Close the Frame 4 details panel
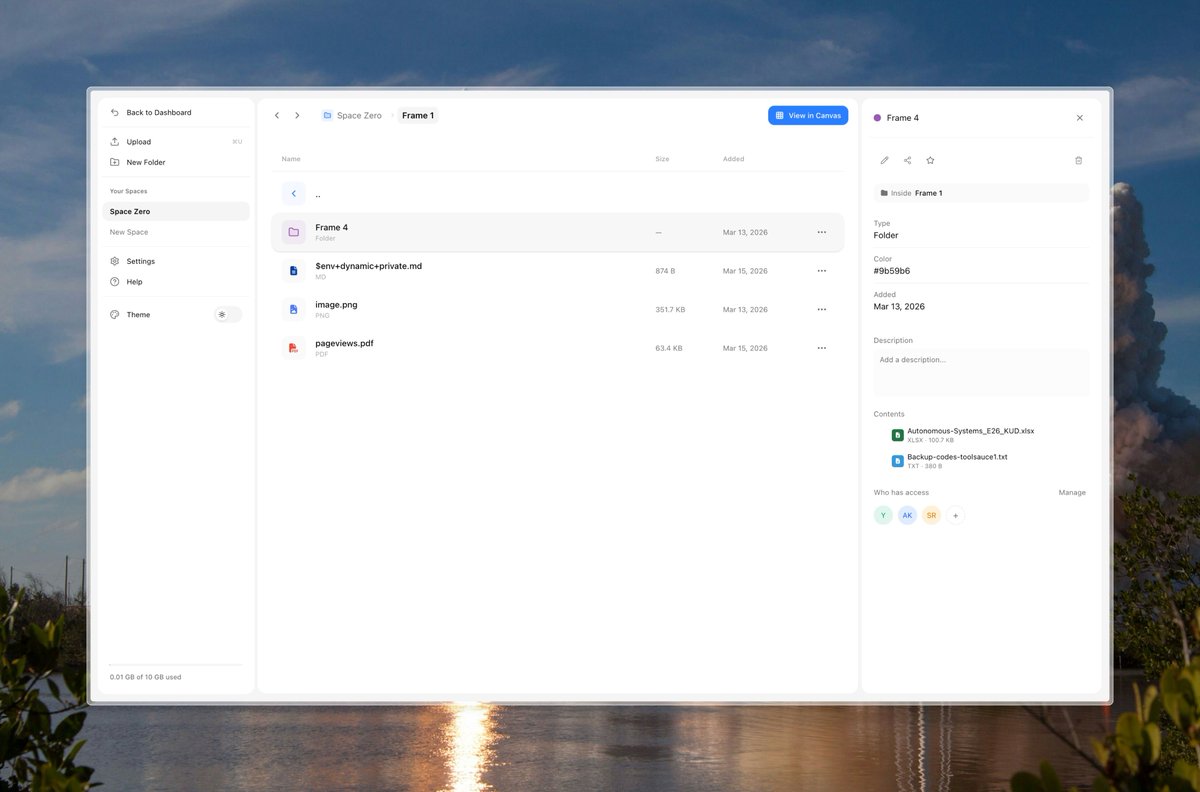1200x792 pixels. pos(1080,118)
